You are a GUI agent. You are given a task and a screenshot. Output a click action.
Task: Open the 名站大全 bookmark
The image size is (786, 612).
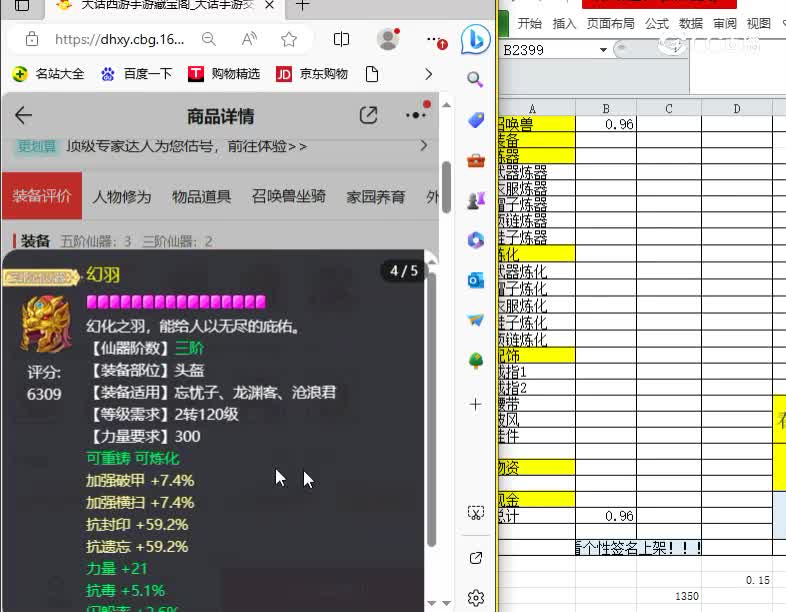click(48, 74)
